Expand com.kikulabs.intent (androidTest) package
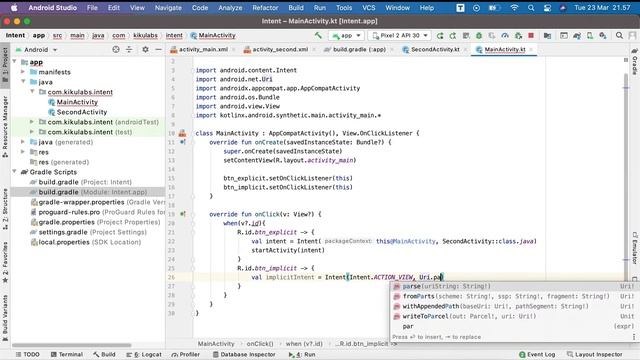This screenshot has height=360, width=640. (x=32, y=122)
